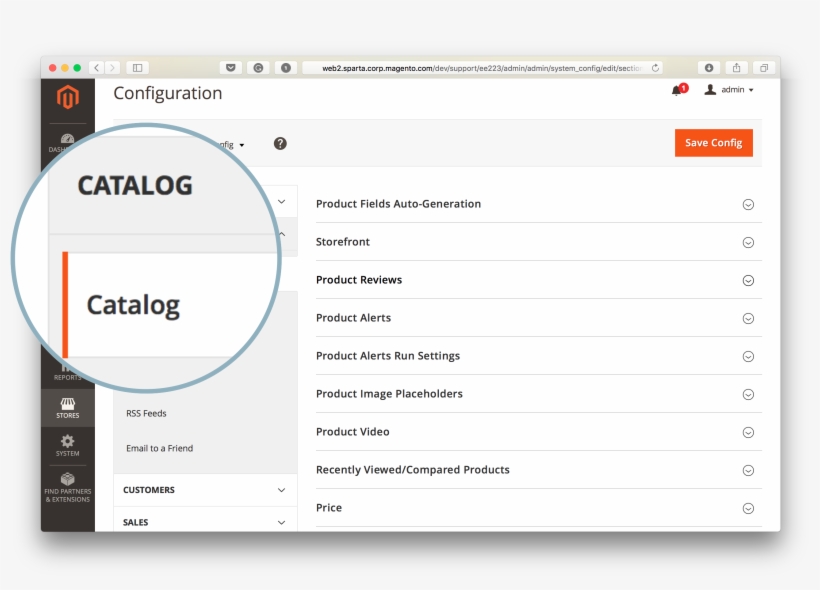Click the Price section label
This screenshot has width=820, height=590.
(329, 508)
